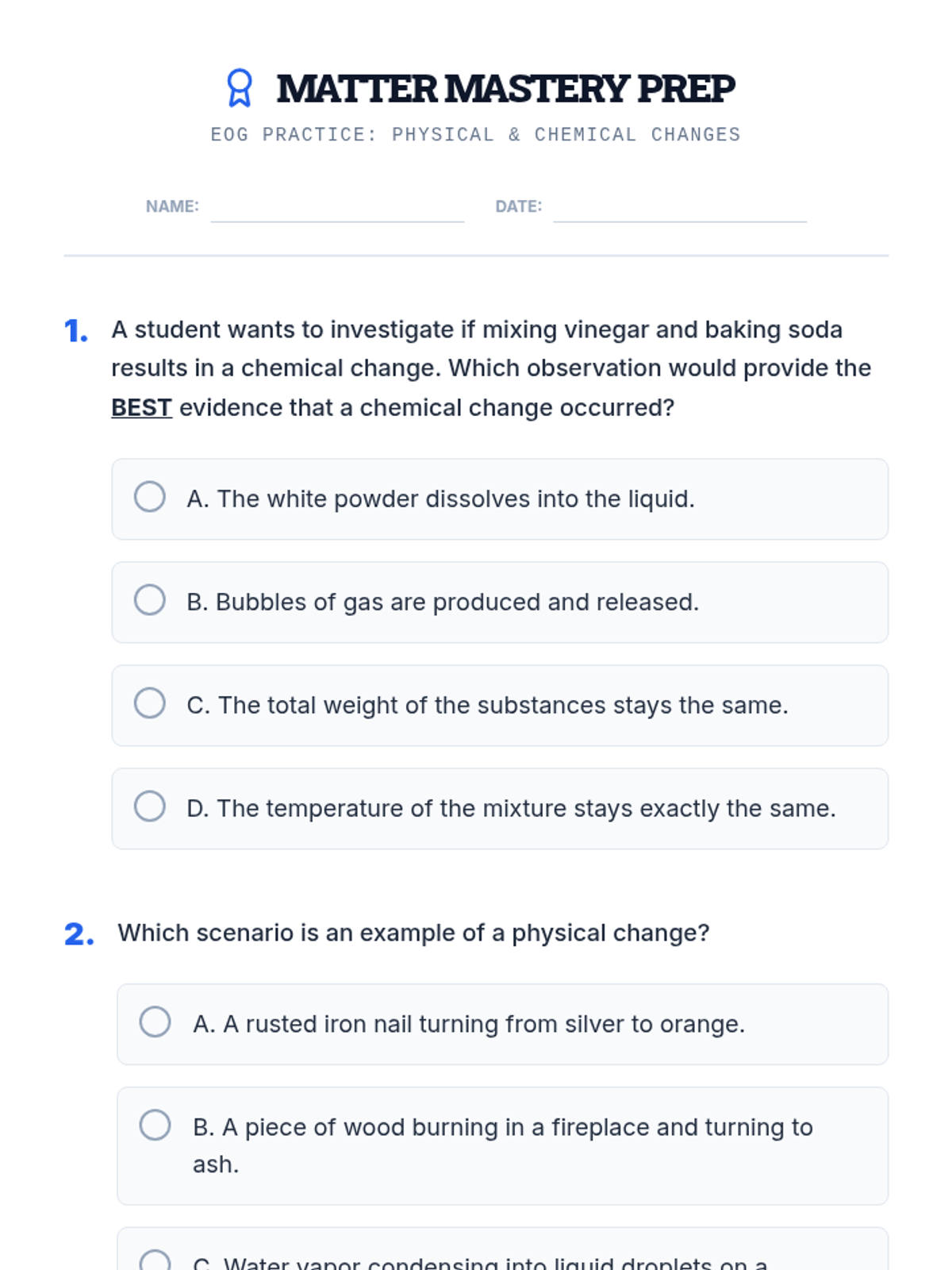Click the blue award ribbon icon
The height and width of the screenshot is (1270, 952).
point(239,87)
